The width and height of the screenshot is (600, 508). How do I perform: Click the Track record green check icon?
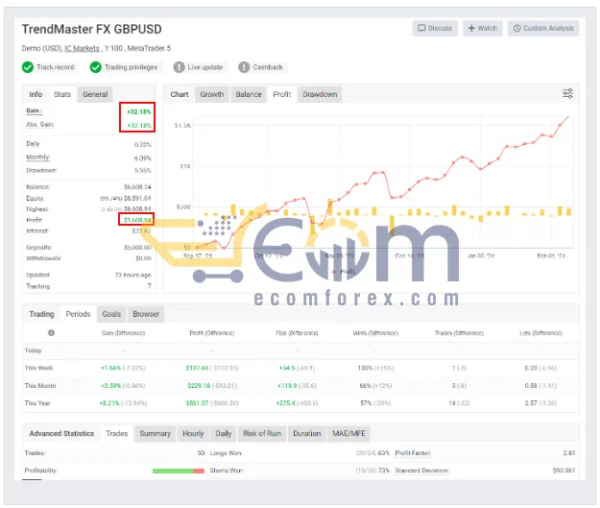28,67
